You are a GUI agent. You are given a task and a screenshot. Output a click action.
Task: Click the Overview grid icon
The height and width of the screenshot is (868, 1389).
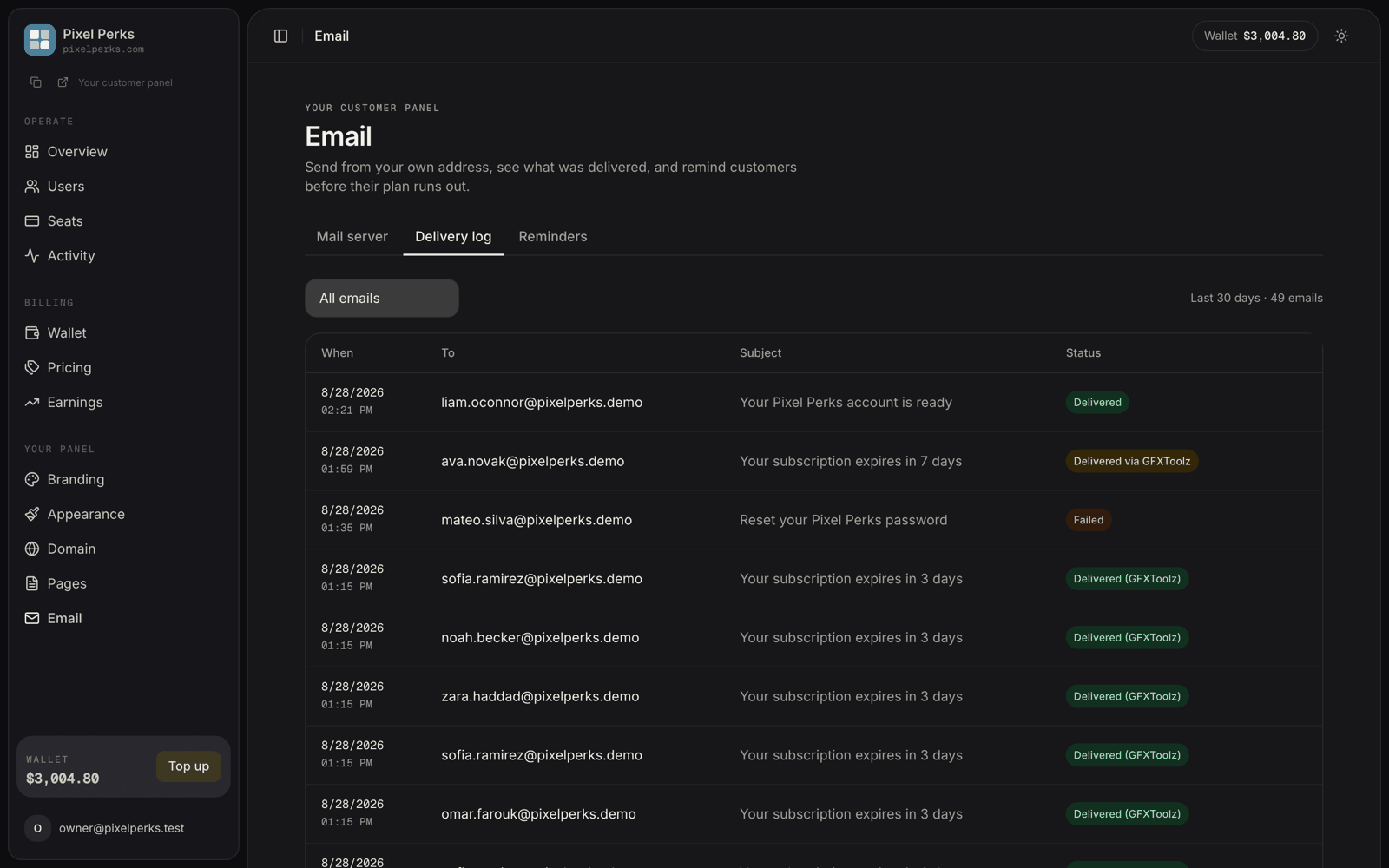coord(32,151)
